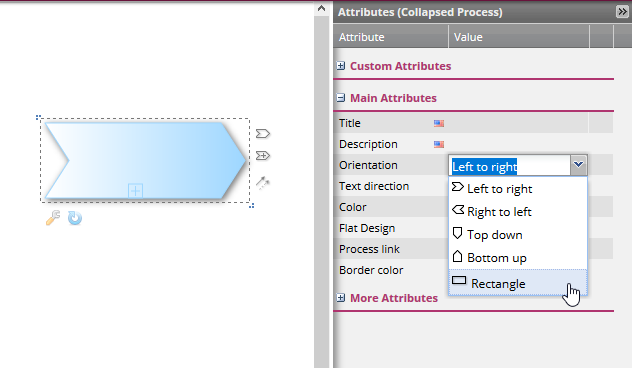Collapse the Main Attributes section
This screenshot has height=368, width=632.
click(341, 98)
